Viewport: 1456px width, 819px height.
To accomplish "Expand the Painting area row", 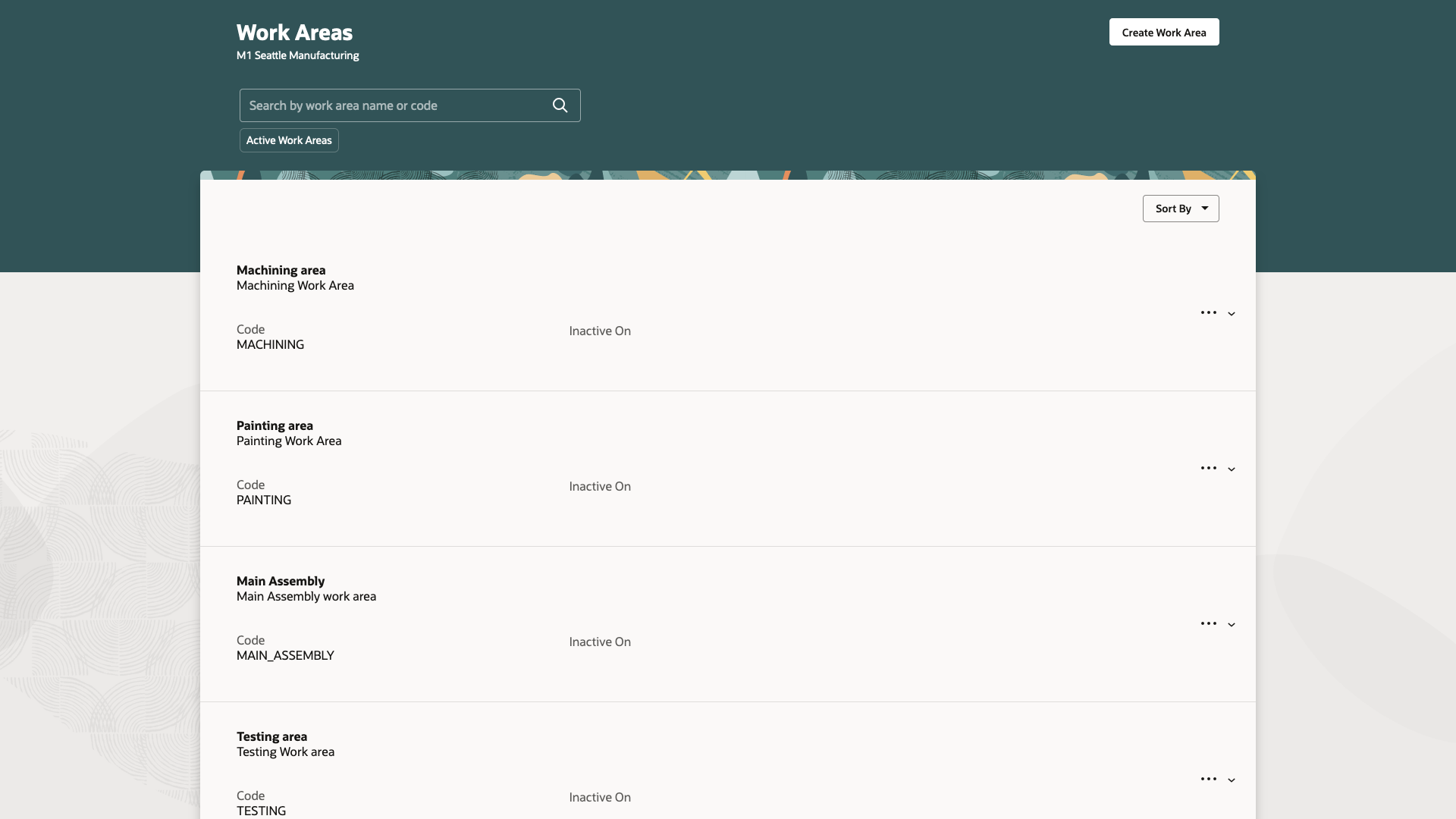I will coord(1232,469).
